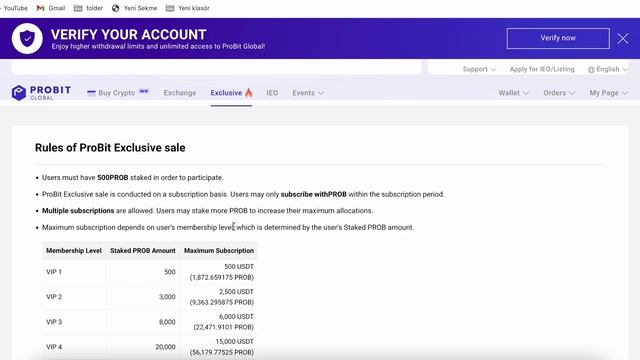Viewport: 640px width, 360px height.
Task: Open the IEO tab
Action: tap(272, 93)
